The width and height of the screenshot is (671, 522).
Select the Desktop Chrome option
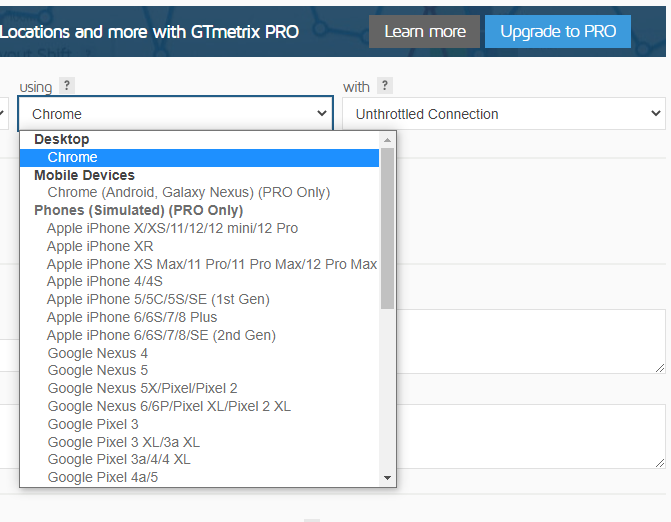199,157
